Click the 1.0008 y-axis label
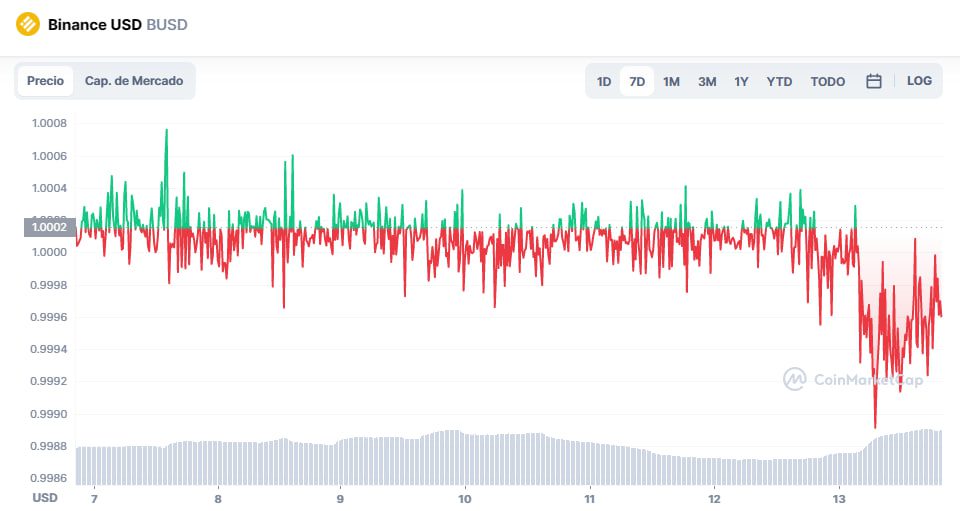 49,123
